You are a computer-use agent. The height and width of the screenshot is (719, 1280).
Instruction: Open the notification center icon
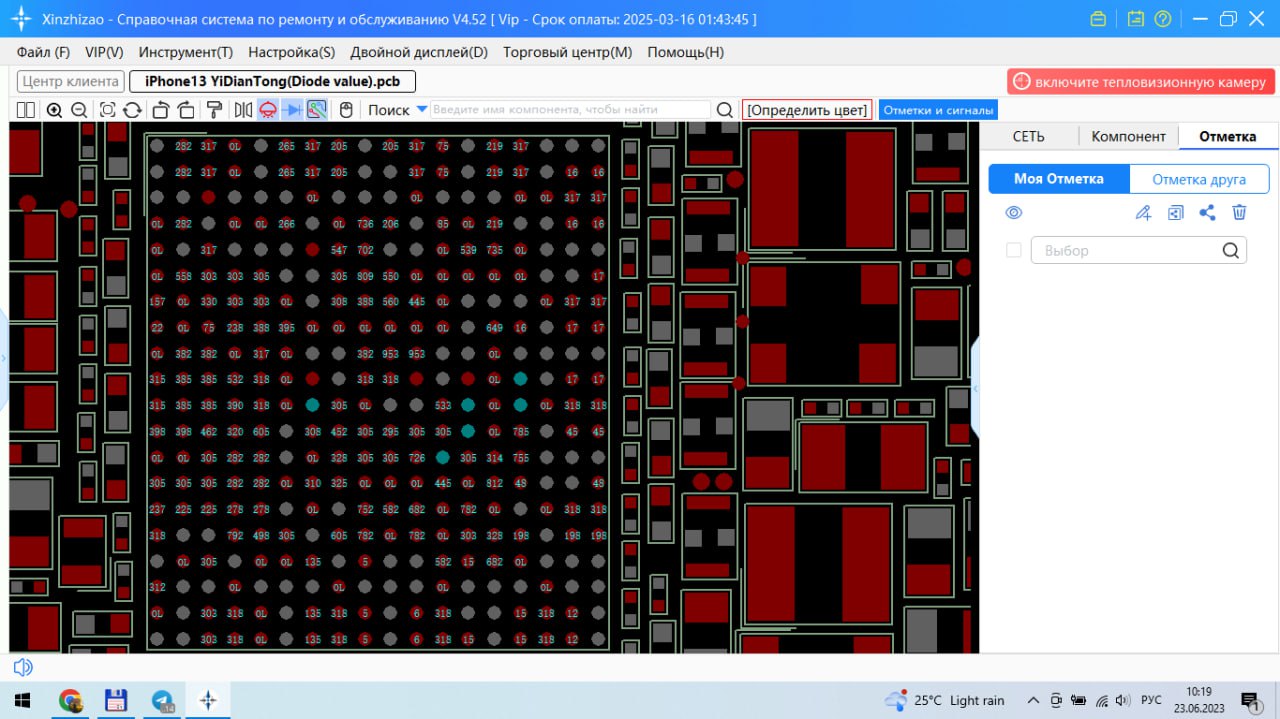[x=1250, y=700]
